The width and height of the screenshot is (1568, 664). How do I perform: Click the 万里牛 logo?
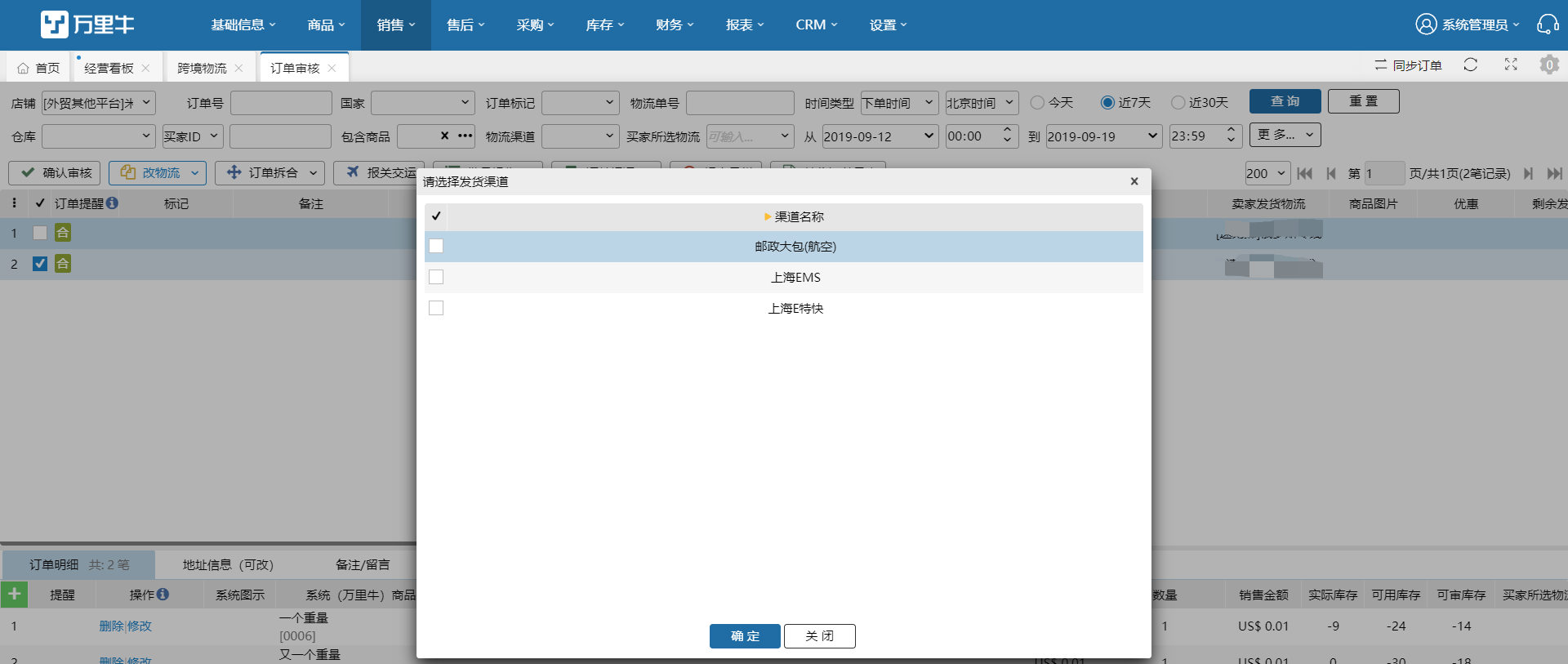pos(87,25)
